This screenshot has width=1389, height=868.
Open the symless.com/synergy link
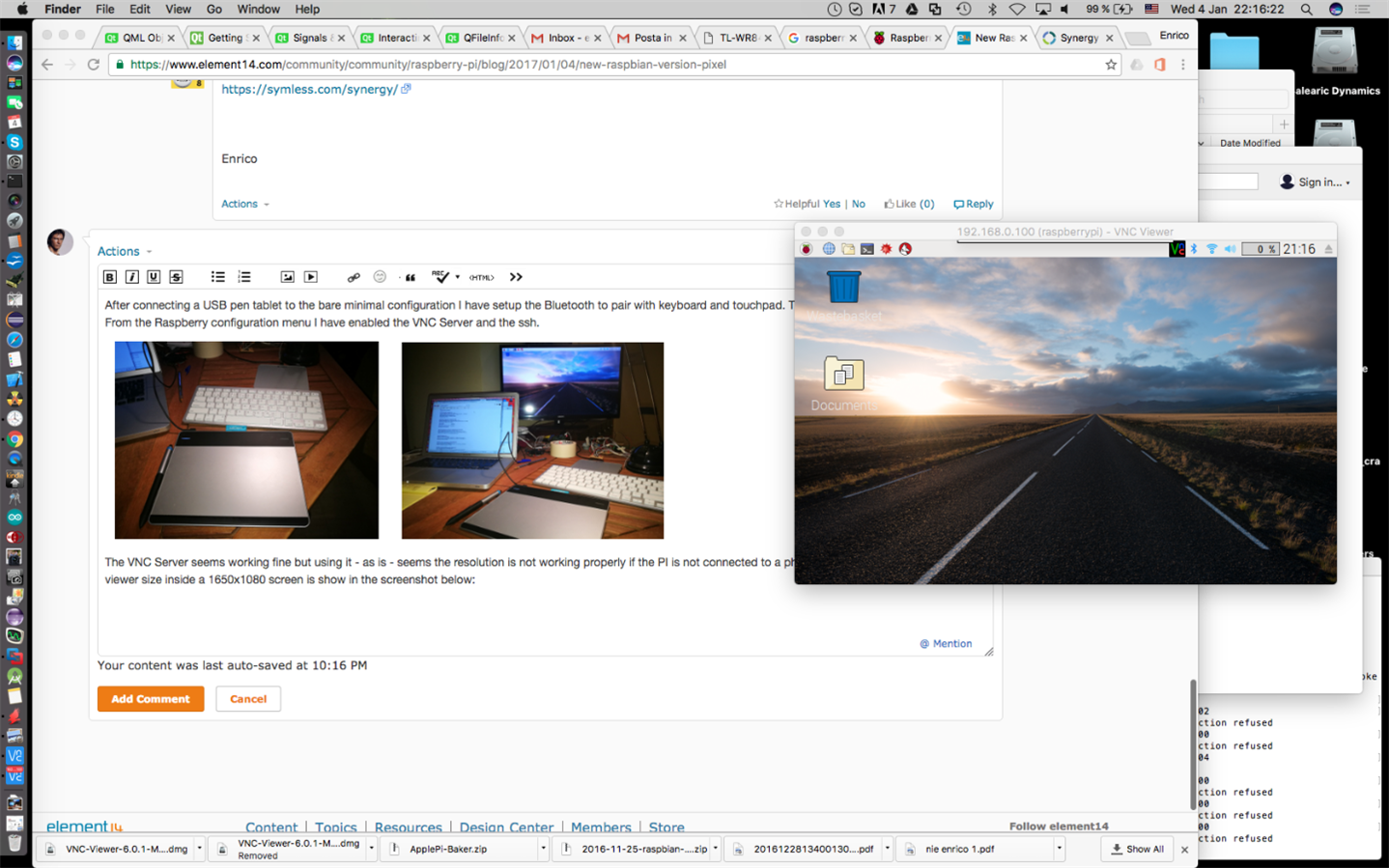pyautogui.click(x=309, y=89)
